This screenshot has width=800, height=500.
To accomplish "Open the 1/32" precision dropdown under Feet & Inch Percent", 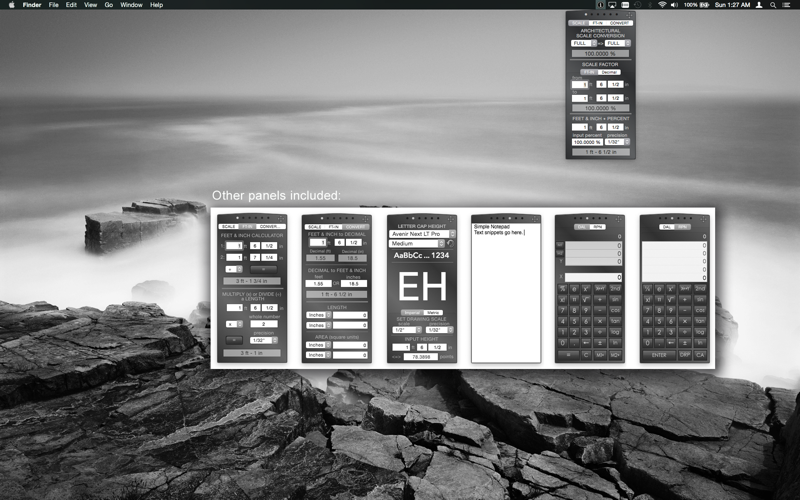I will tap(617, 142).
